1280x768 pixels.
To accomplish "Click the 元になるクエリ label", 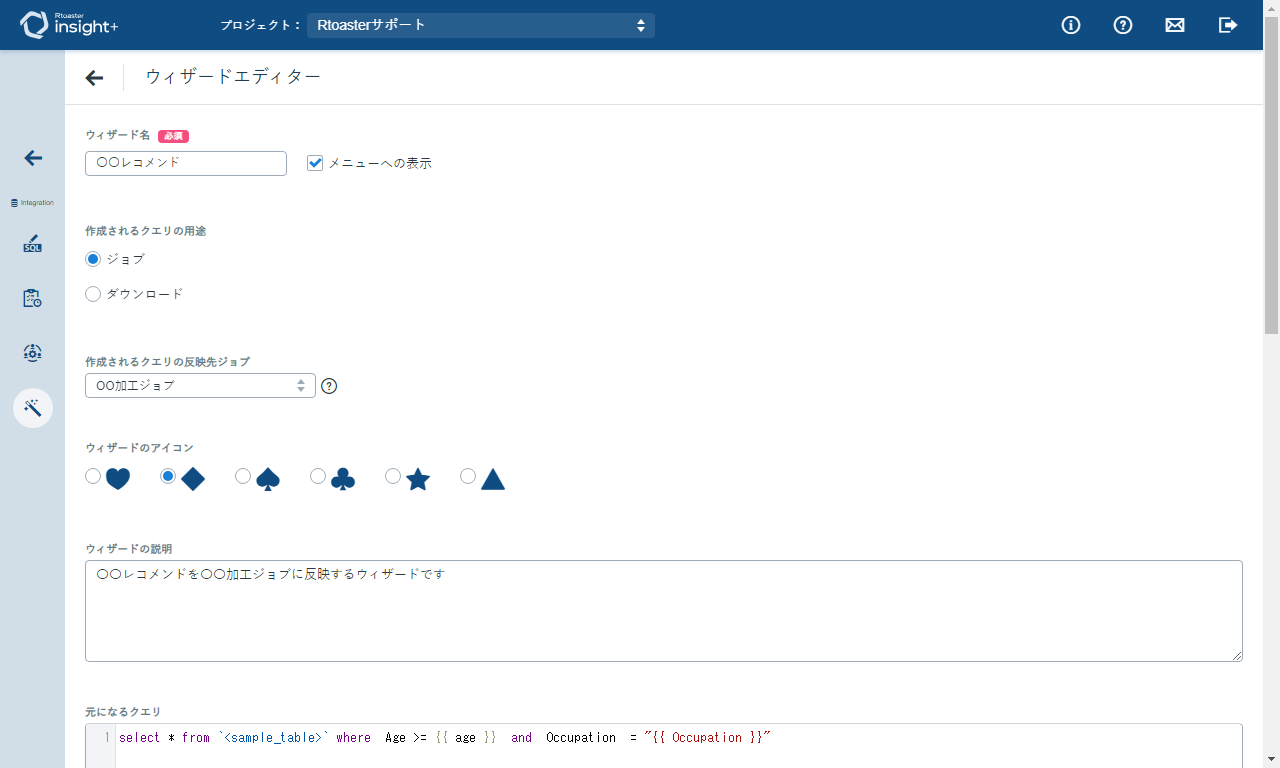I will click(123, 712).
